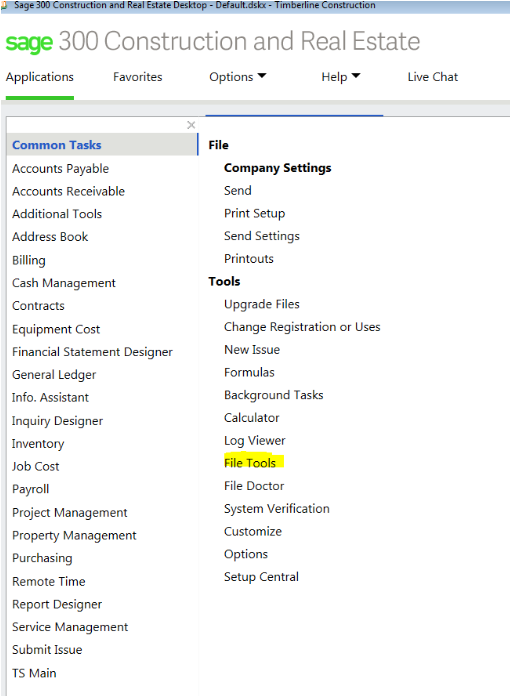Open Setup Central
Image resolution: width=510 pixels, height=698 pixels.
point(261,577)
